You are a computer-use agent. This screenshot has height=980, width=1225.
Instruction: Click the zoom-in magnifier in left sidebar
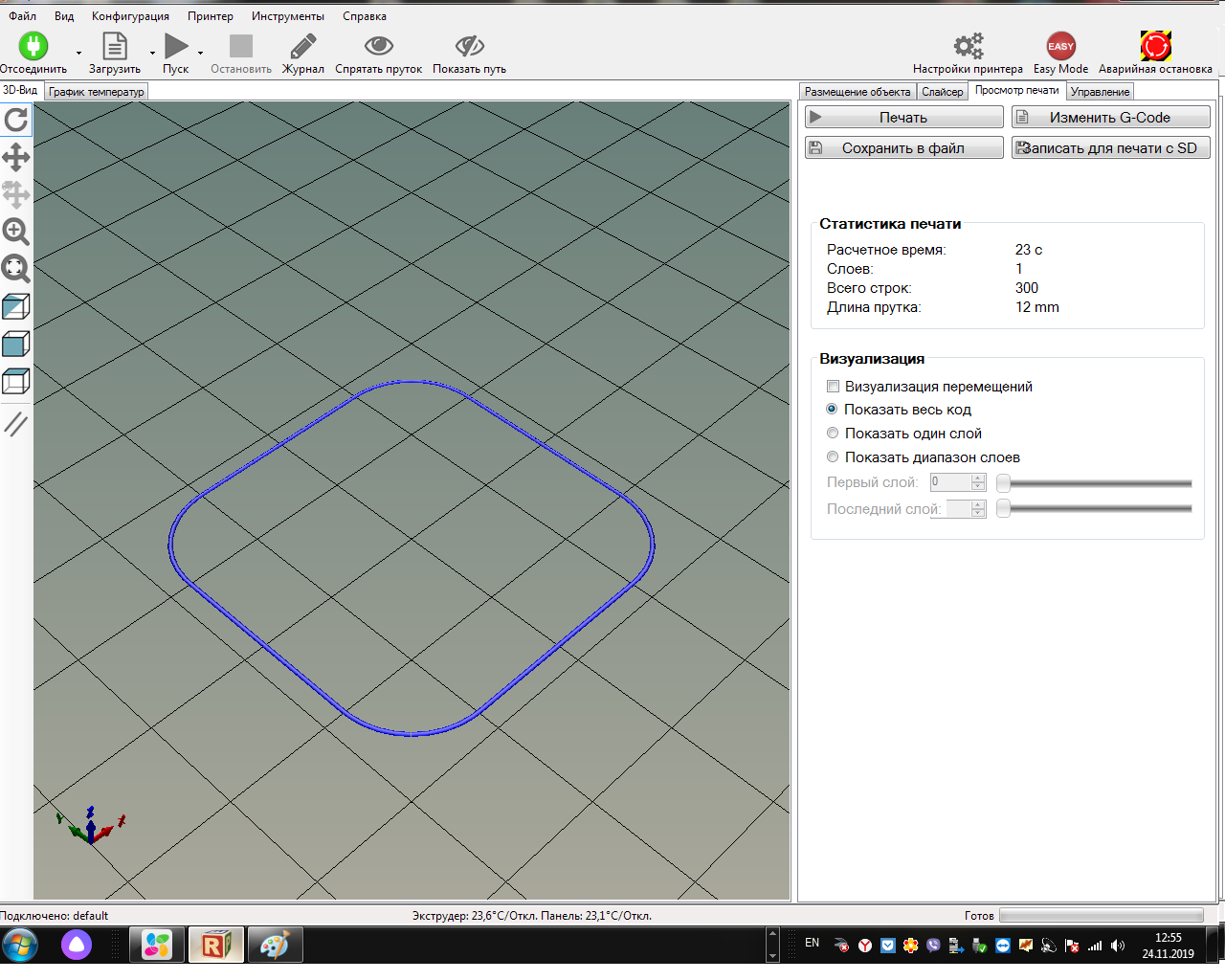16,232
